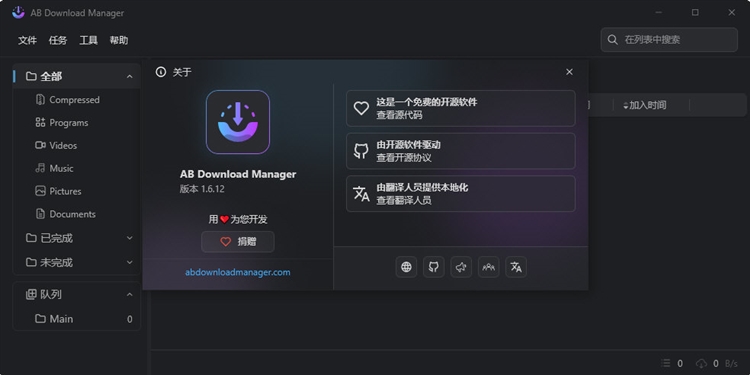Click the Documents file icon
Viewport: 750px width, 375px height.
coord(40,214)
